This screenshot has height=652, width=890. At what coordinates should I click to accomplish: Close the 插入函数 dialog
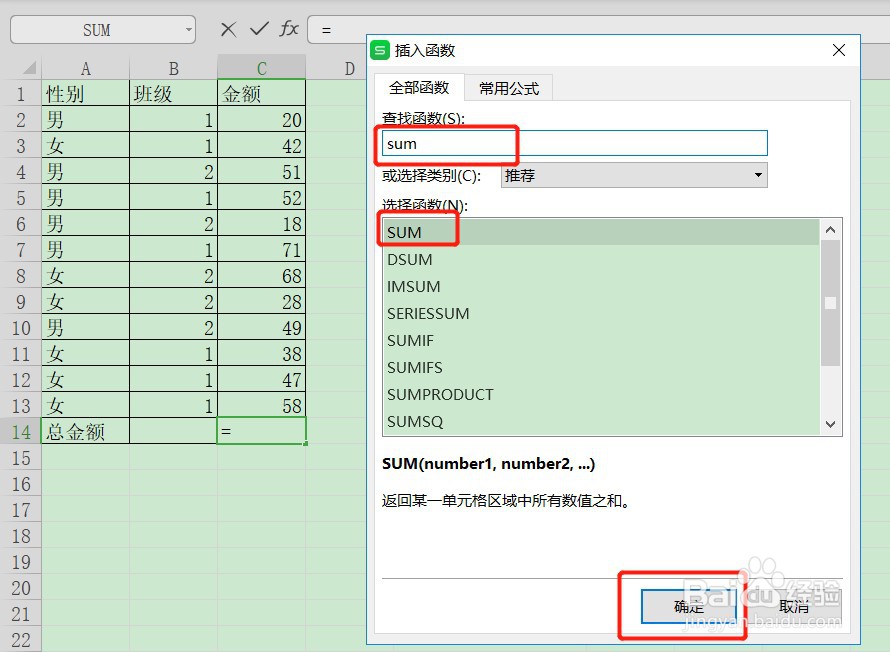click(x=839, y=50)
